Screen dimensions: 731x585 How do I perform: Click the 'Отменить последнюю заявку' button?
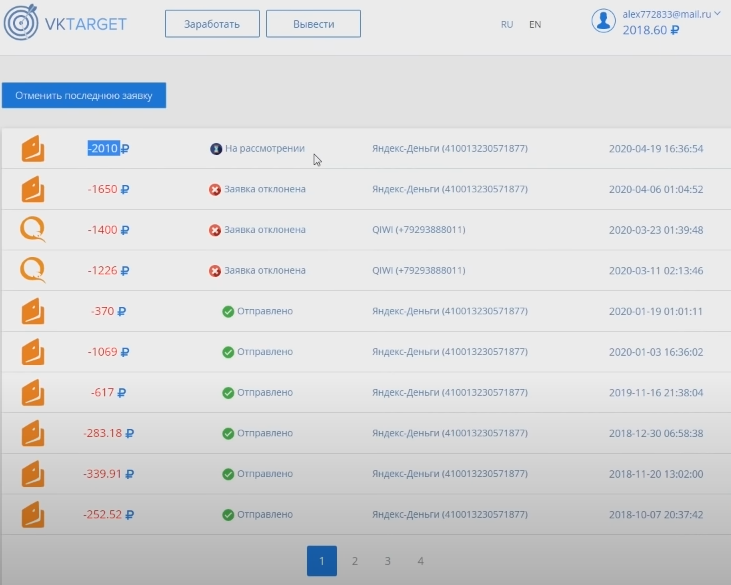(x=84, y=95)
